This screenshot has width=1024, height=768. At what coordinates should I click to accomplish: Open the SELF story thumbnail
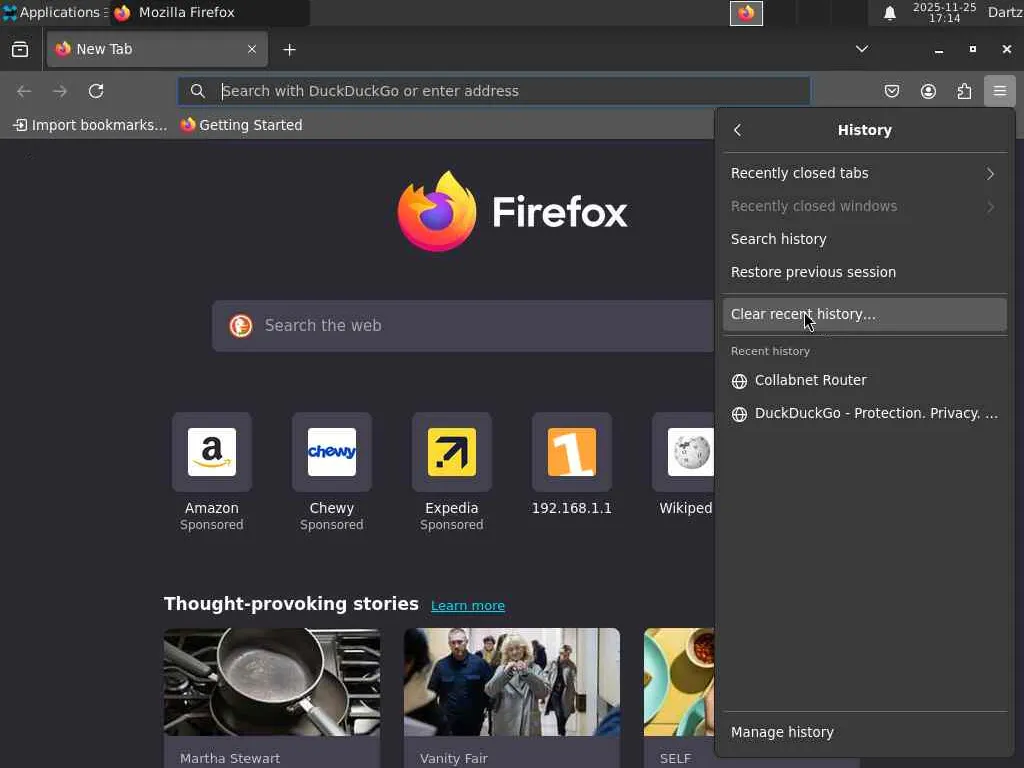tap(679, 682)
